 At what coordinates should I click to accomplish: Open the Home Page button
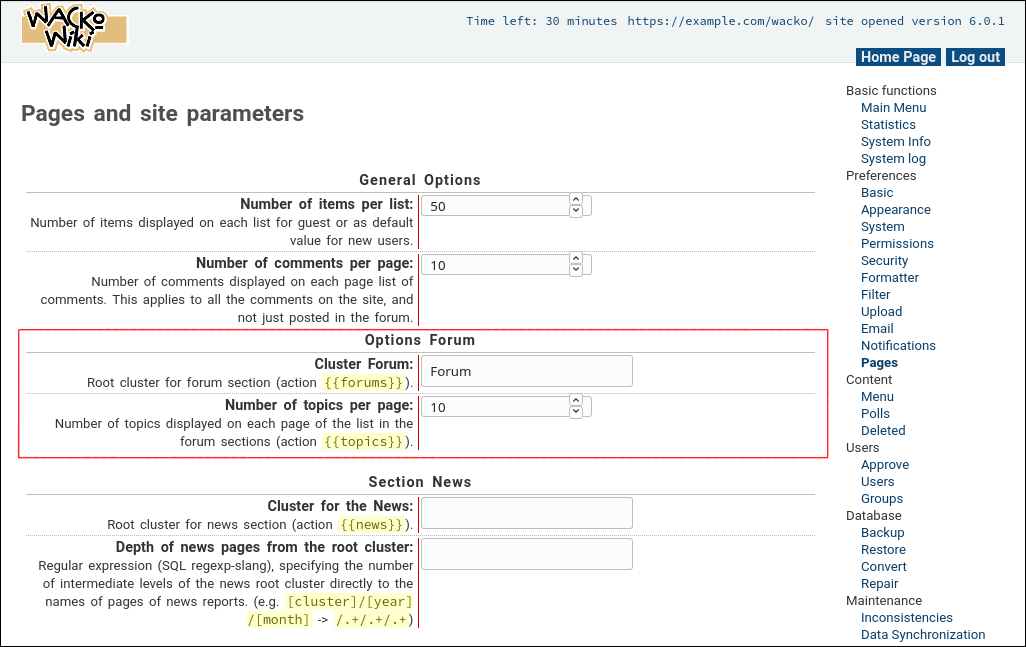point(897,57)
